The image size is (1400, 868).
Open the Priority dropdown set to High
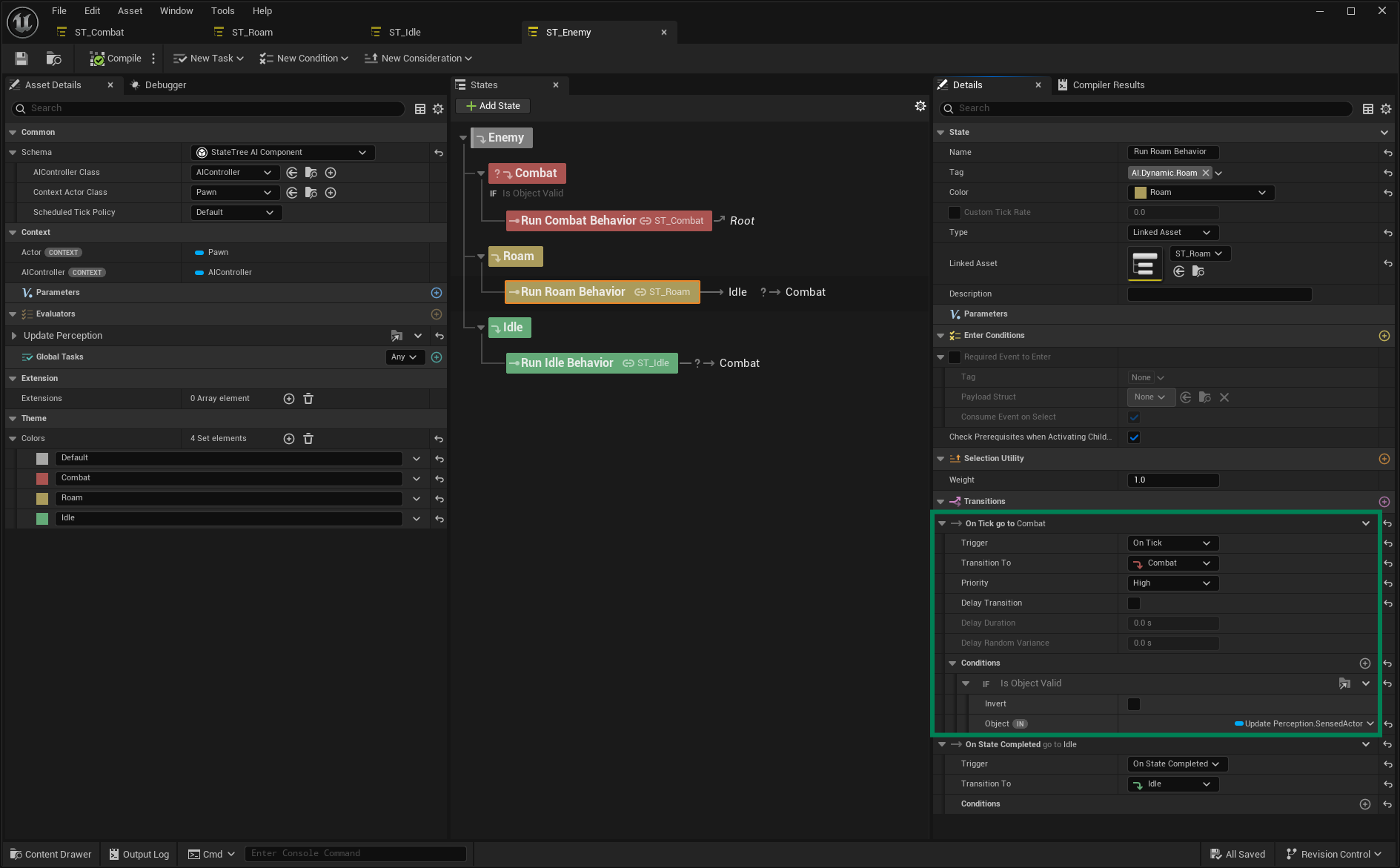1172,583
